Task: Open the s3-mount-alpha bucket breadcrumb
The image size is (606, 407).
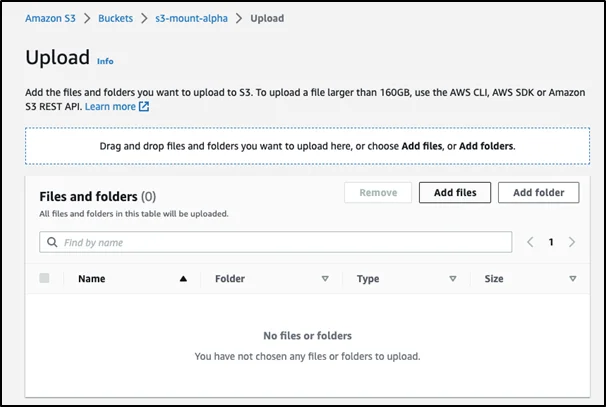Action: pyautogui.click(x=192, y=18)
